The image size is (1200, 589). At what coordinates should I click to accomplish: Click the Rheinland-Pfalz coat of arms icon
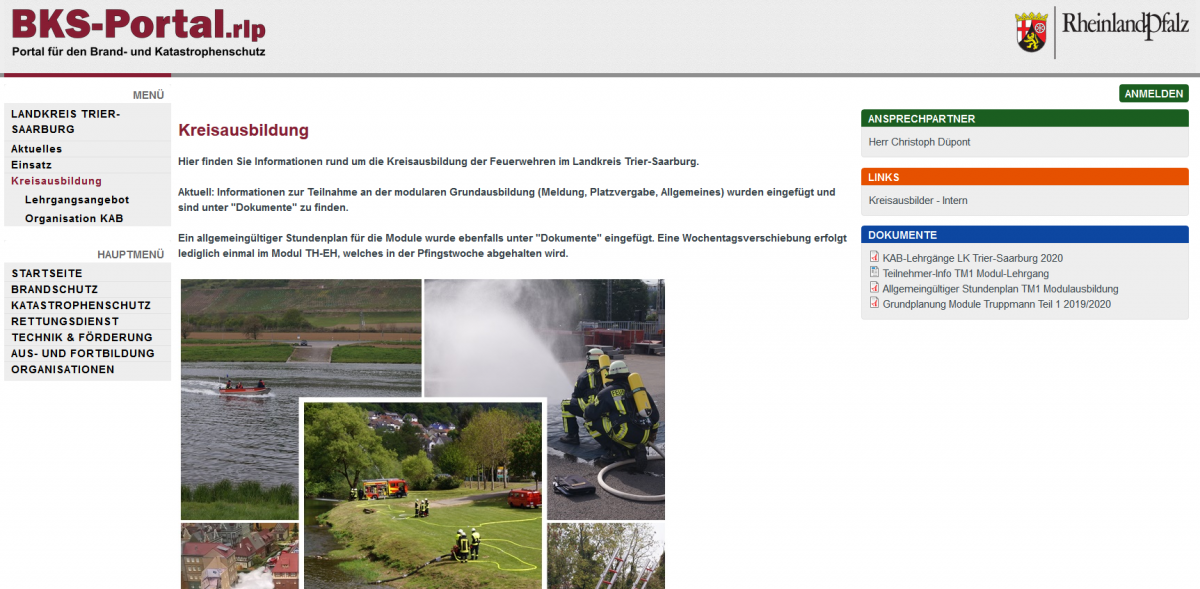point(1031,32)
